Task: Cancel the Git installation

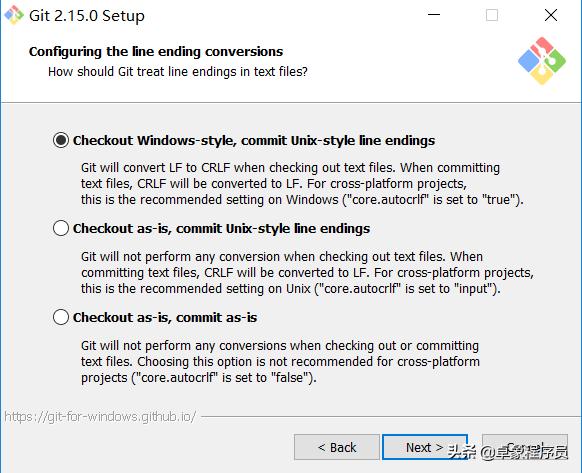Action: (525, 447)
